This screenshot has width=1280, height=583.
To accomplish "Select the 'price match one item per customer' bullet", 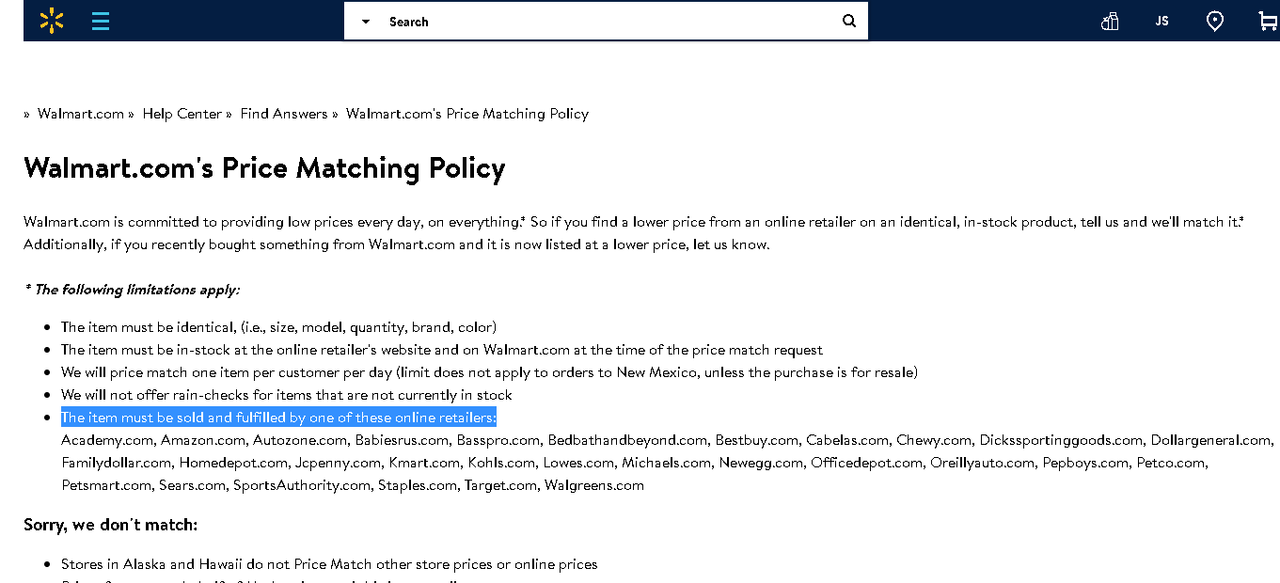I will click(489, 372).
